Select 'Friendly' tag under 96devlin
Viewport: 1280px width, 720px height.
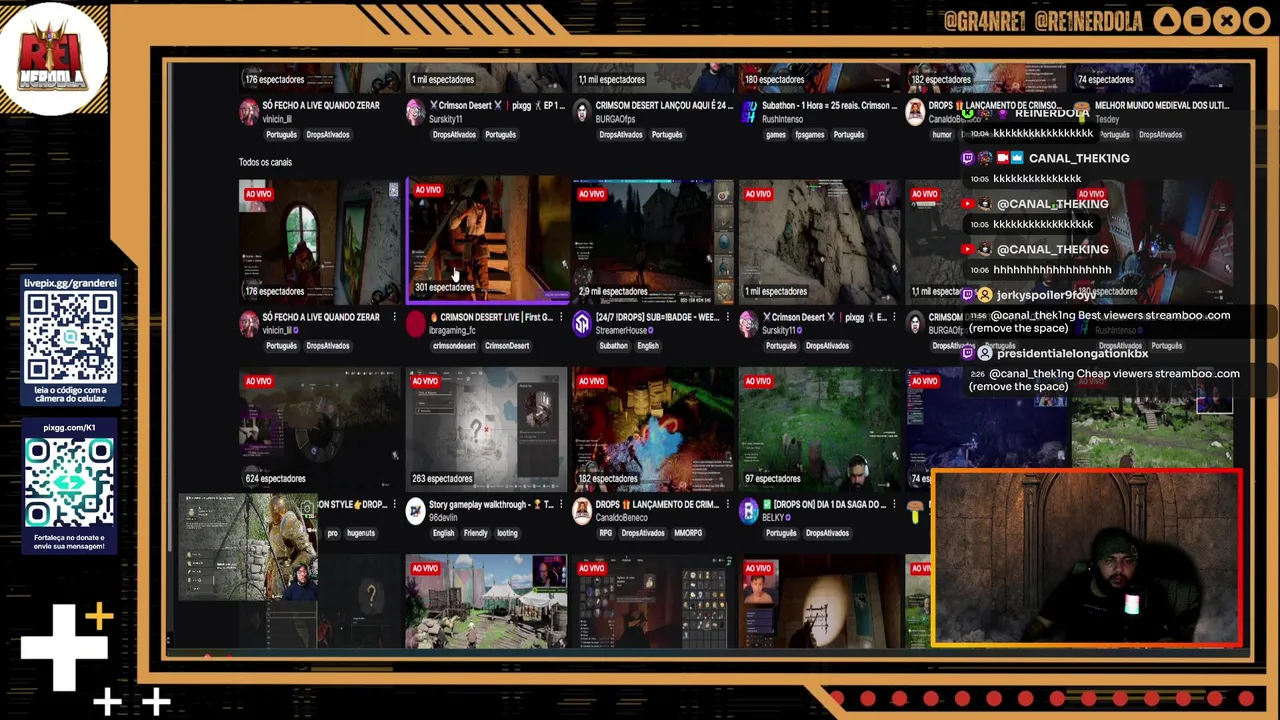tap(476, 533)
